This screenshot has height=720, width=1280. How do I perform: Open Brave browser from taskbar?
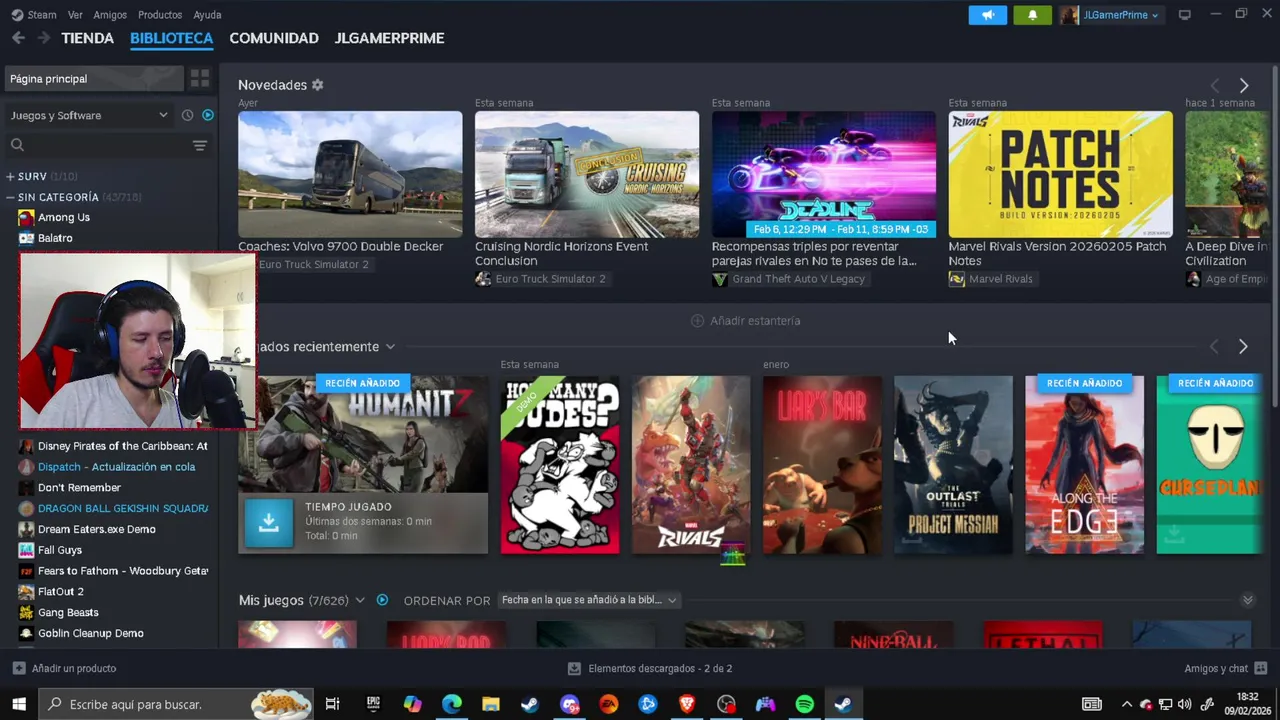pos(687,704)
